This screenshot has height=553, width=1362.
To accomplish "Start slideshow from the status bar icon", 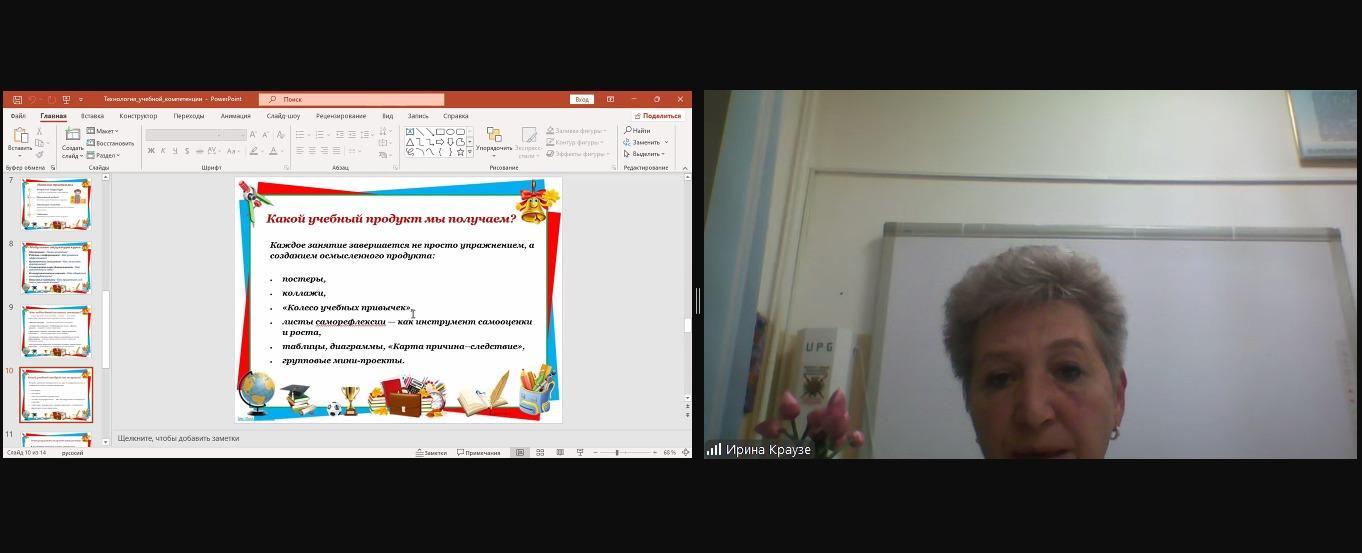I will coord(580,453).
